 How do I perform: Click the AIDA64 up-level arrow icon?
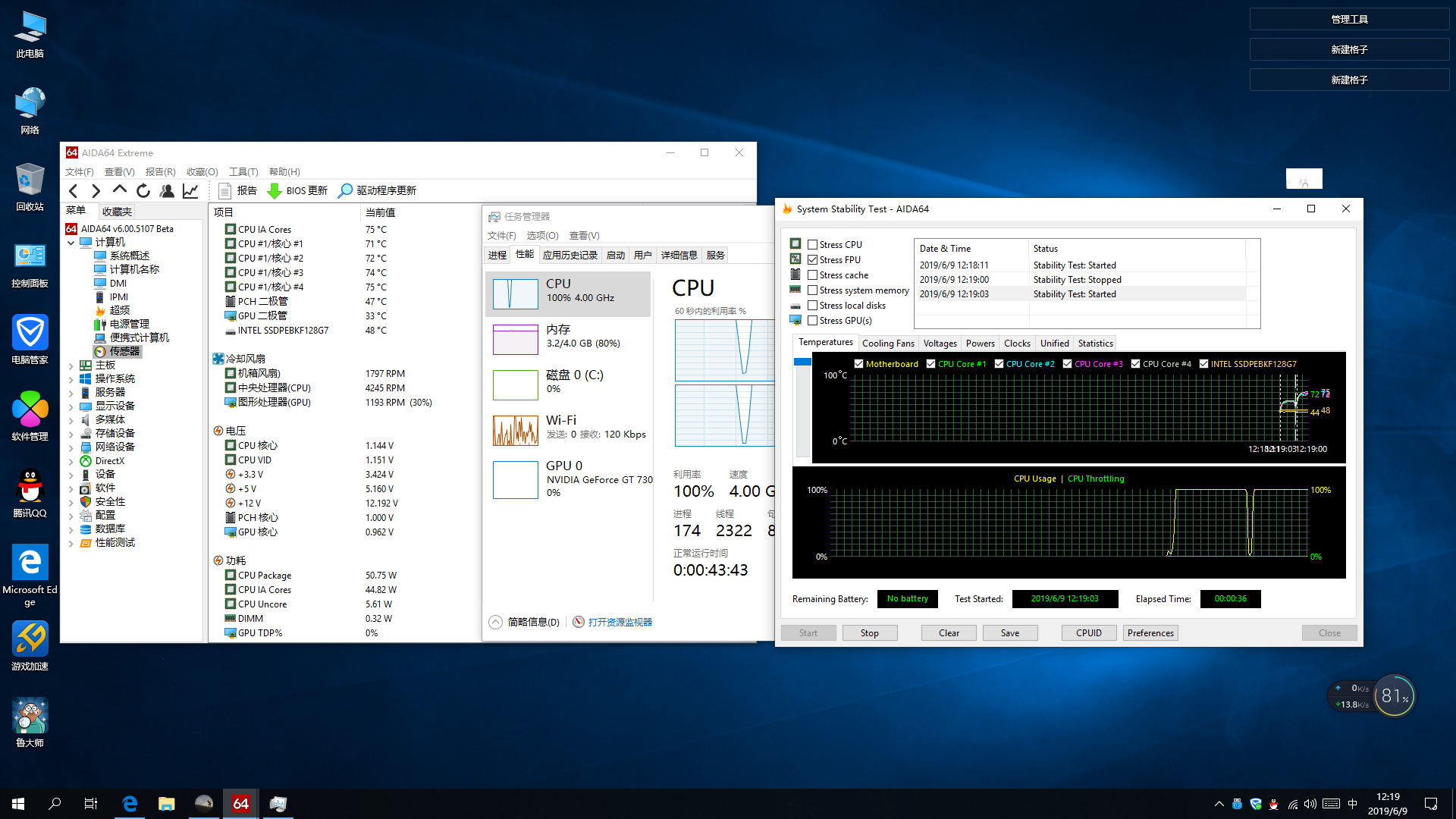point(120,190)
